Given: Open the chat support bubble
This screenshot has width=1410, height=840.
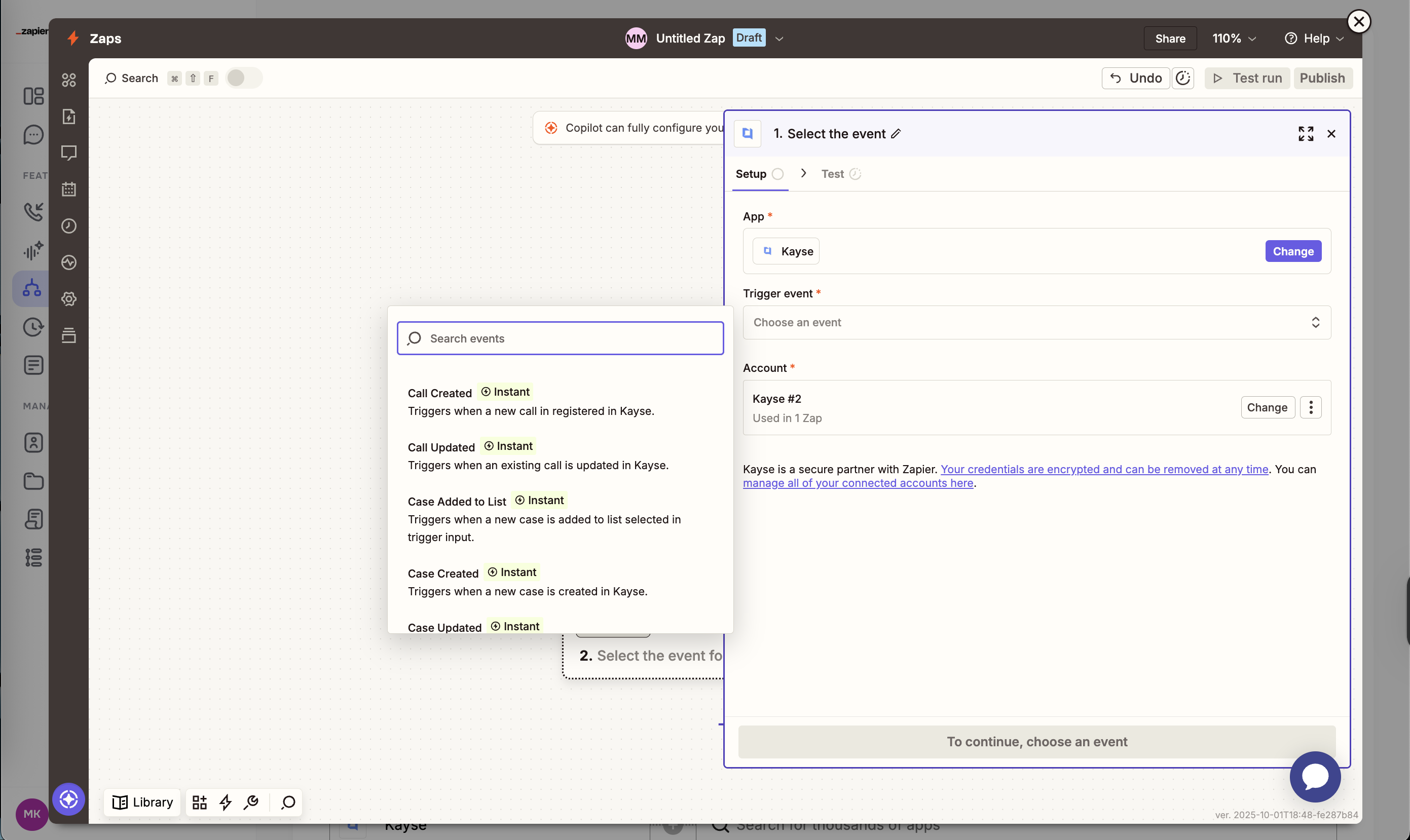Looking at the screenshot, I should pyautogui.click(x=1315, y=777).
